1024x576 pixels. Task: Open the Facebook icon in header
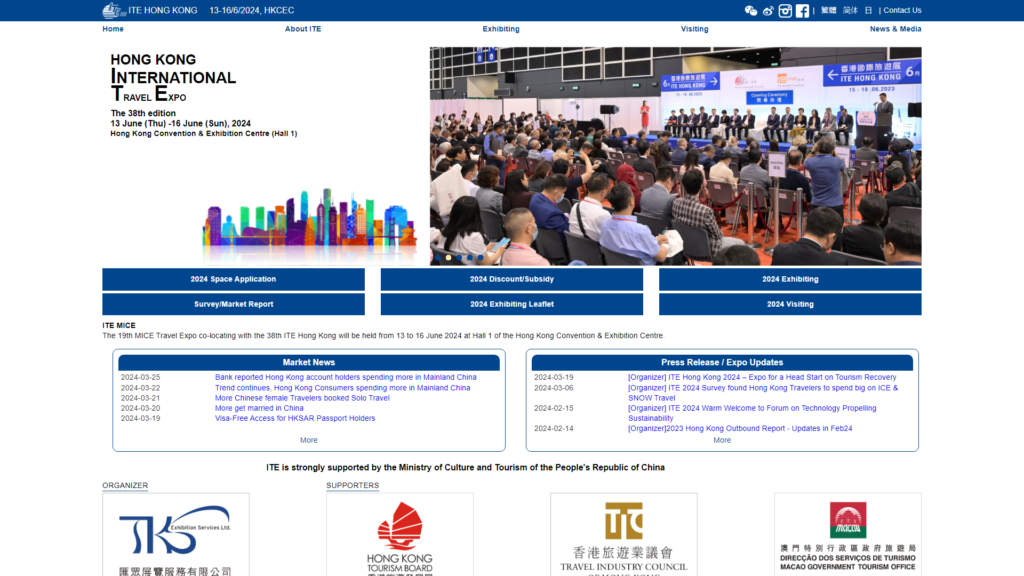click(802, 10)
